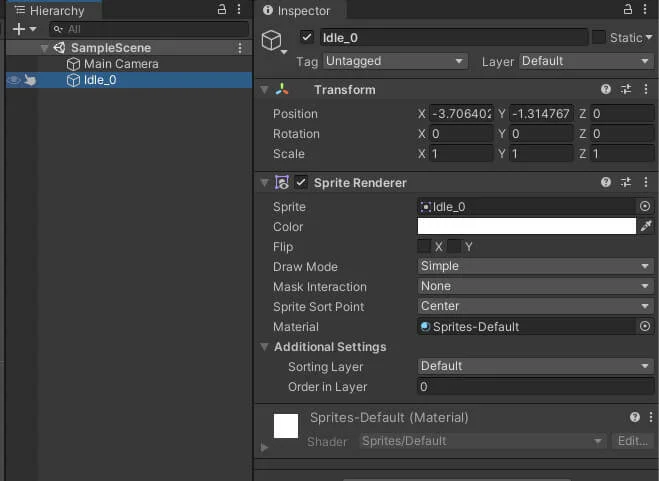Collapse the Additional Settings foldout
659x481 pixels.
tap(264, 347)
